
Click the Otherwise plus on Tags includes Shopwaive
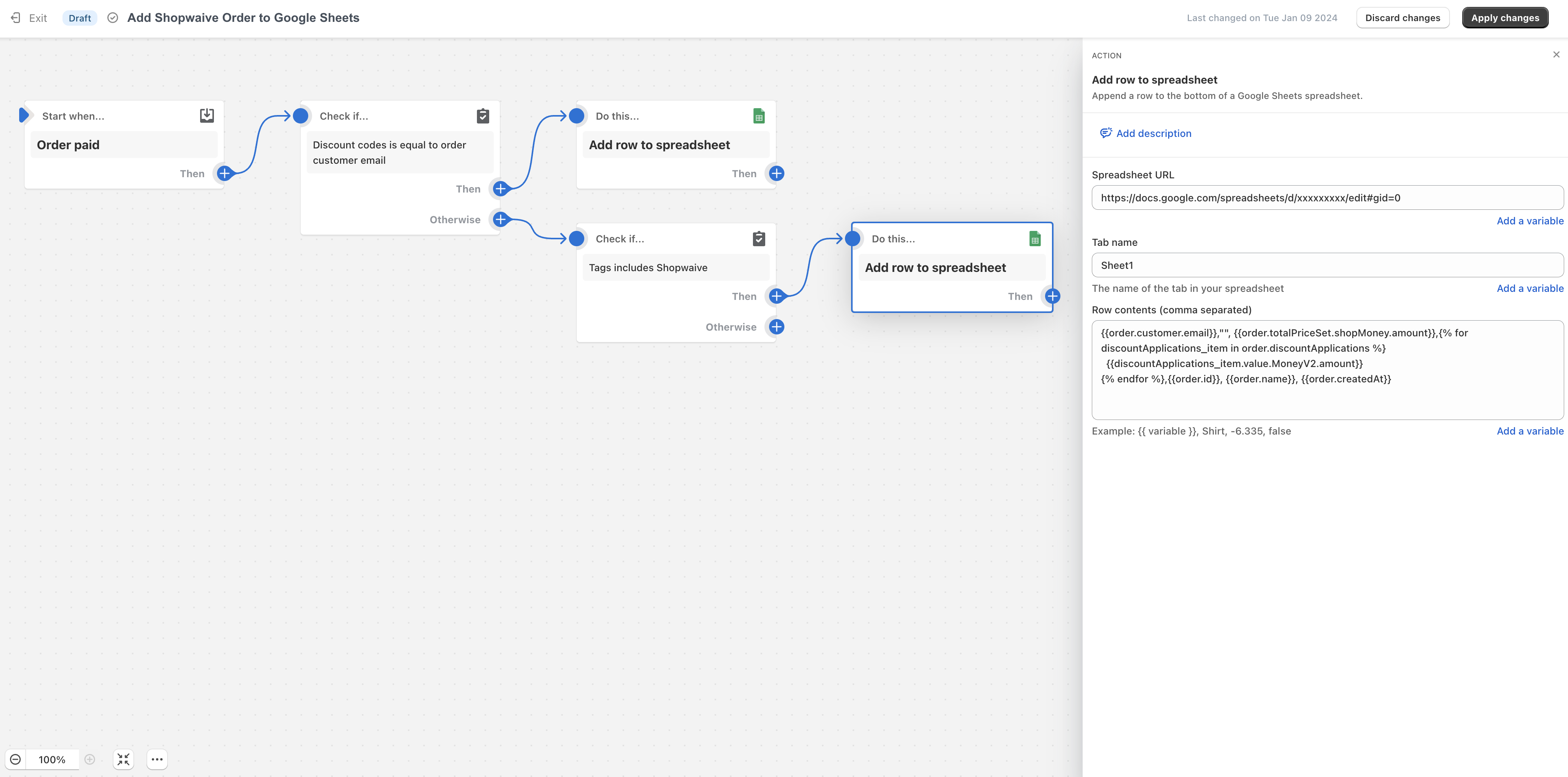tap(776, 327)
